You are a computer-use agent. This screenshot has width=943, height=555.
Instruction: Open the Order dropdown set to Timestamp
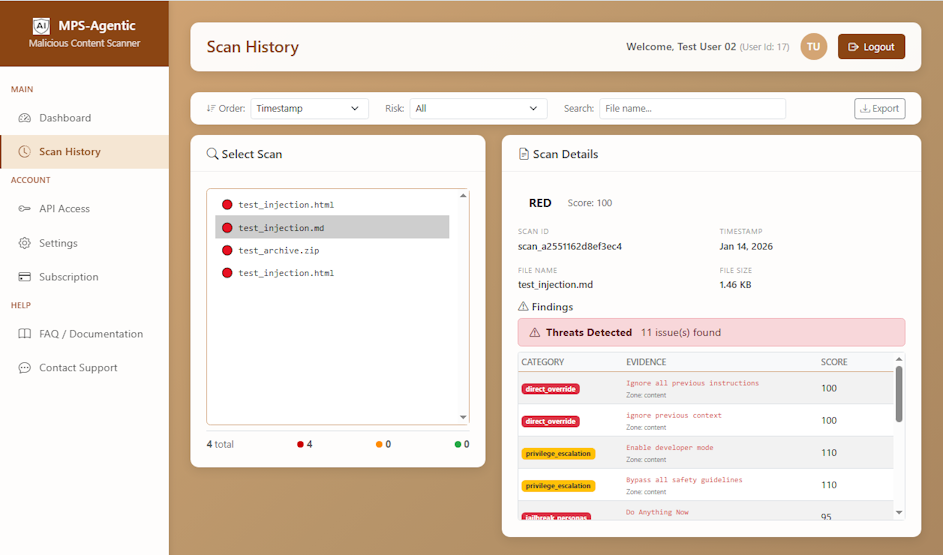(309, 108)
